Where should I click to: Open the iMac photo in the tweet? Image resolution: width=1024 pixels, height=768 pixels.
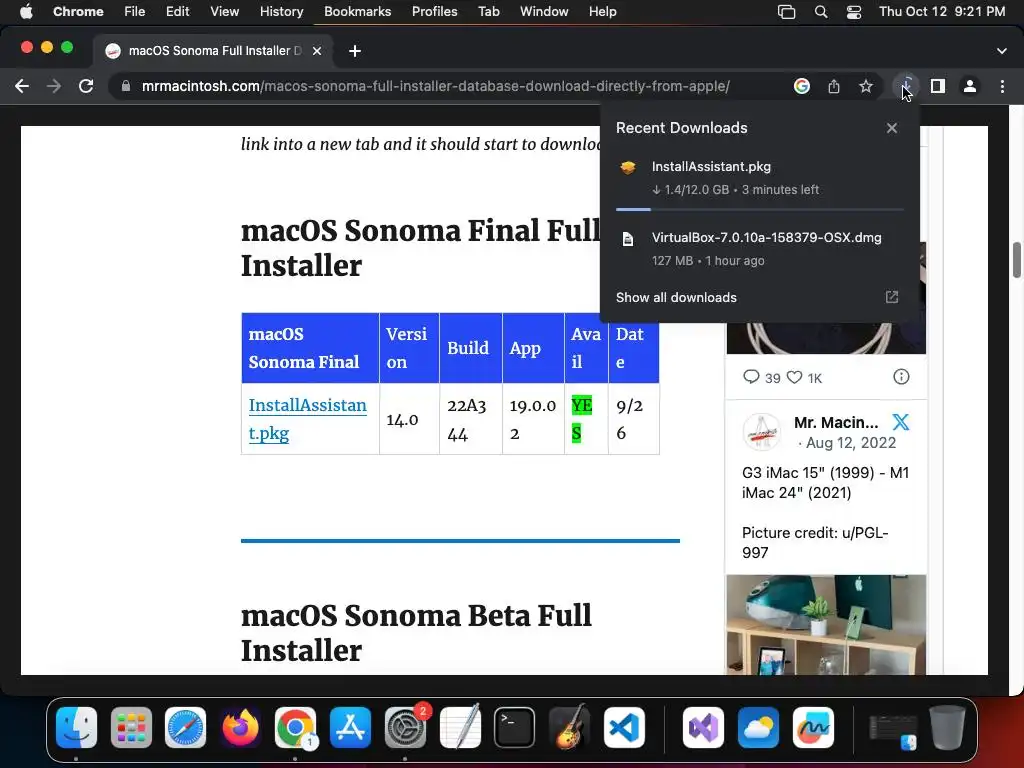coord(826,624)
